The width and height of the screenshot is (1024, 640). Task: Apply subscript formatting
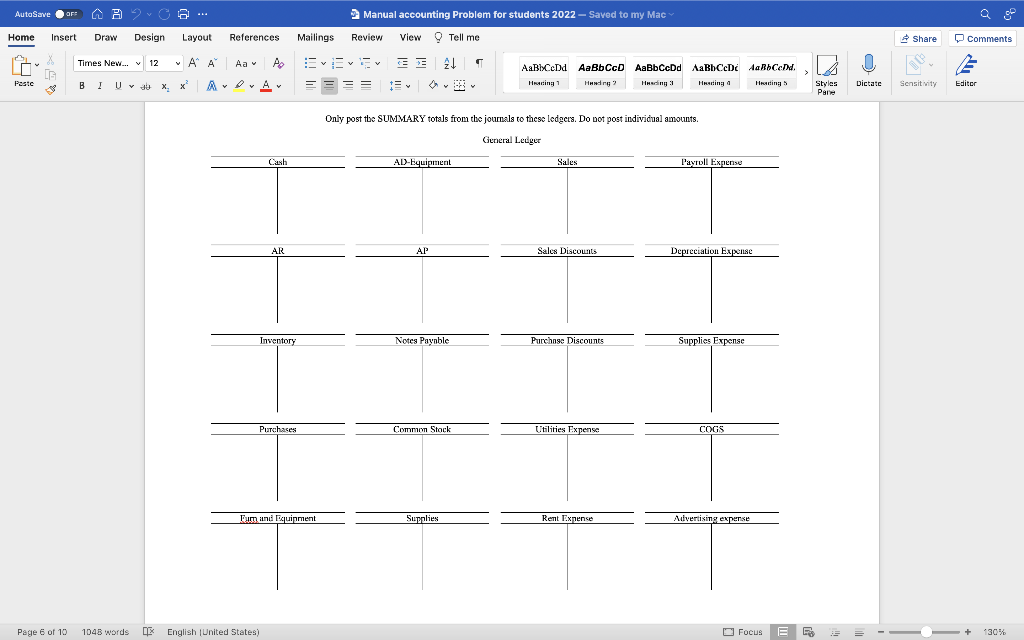(165, 85)
